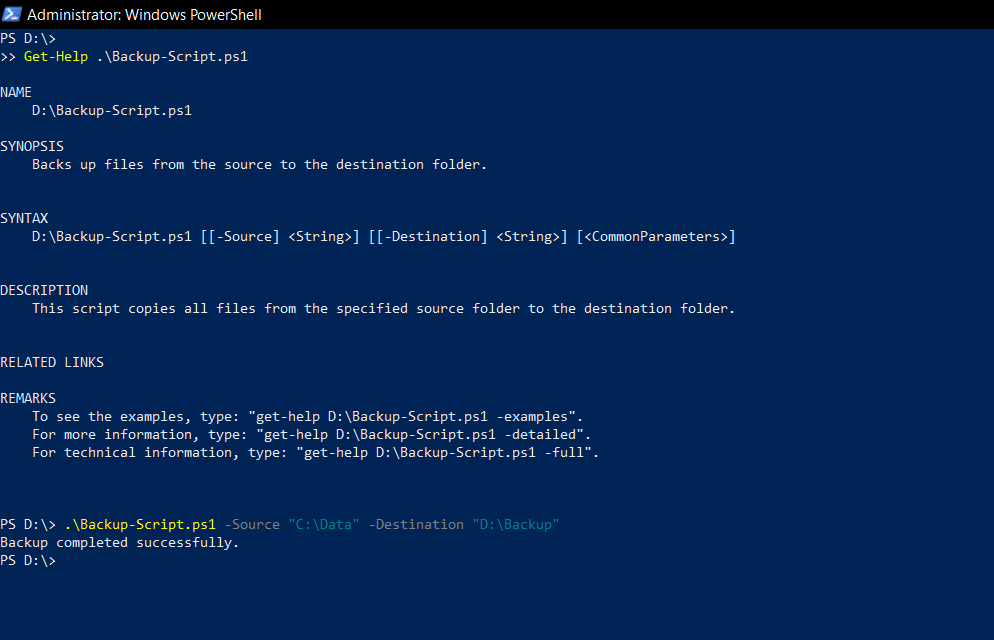The width and height of the screenshot is (994, 640).
Task: Select the NAME section heading
Action: tap(16, 93)
